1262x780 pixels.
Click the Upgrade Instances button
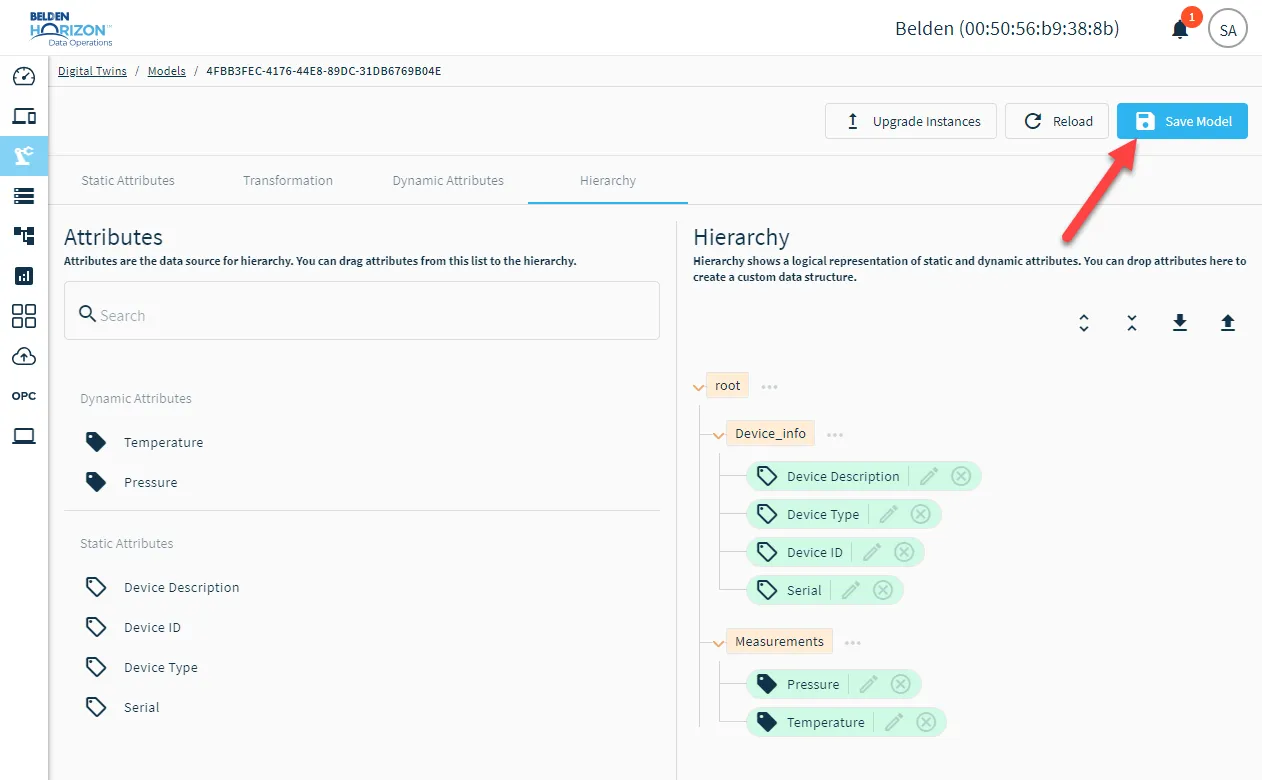(x=911, y=121)
